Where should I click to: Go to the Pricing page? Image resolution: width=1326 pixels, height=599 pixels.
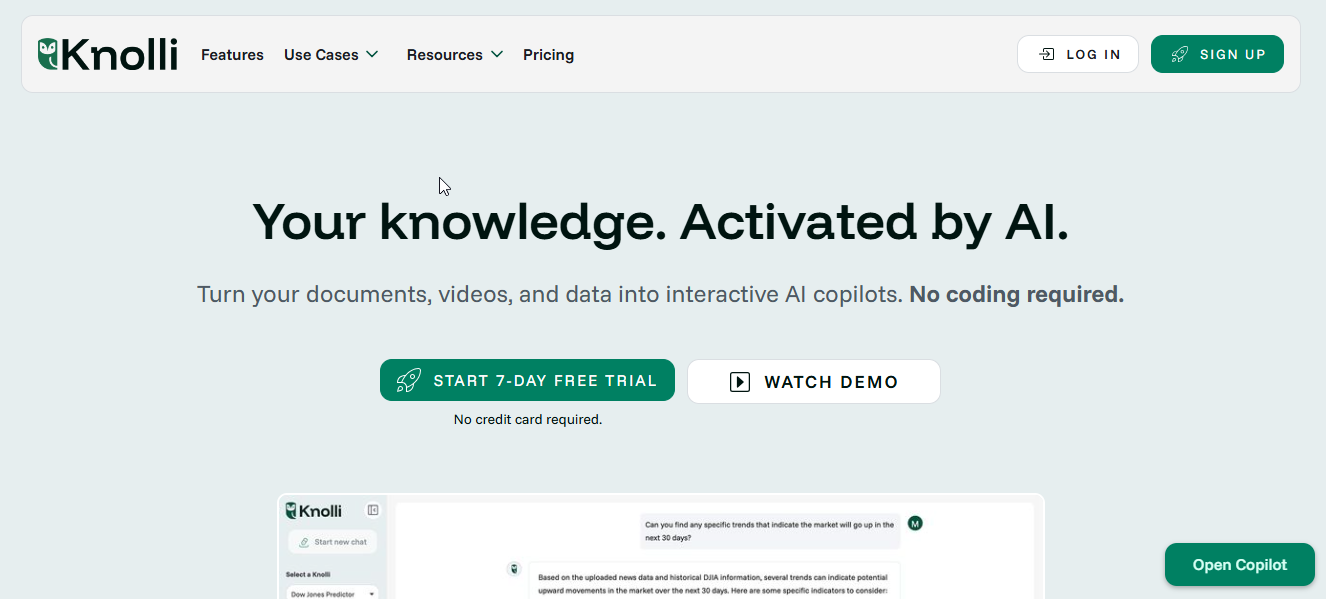point(548,55)
